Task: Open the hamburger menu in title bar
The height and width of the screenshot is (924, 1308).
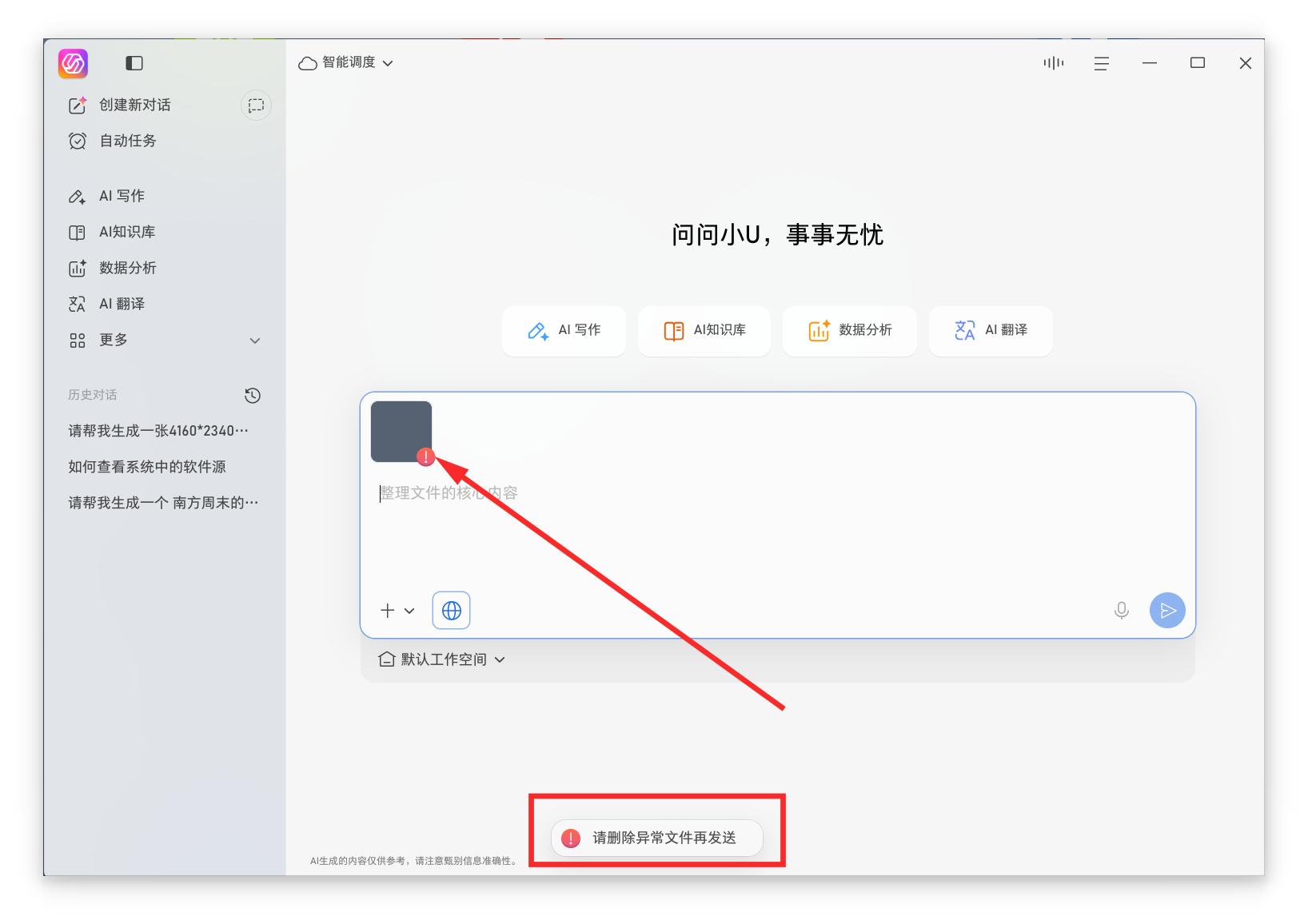Action: click(x=1102, y=63)
